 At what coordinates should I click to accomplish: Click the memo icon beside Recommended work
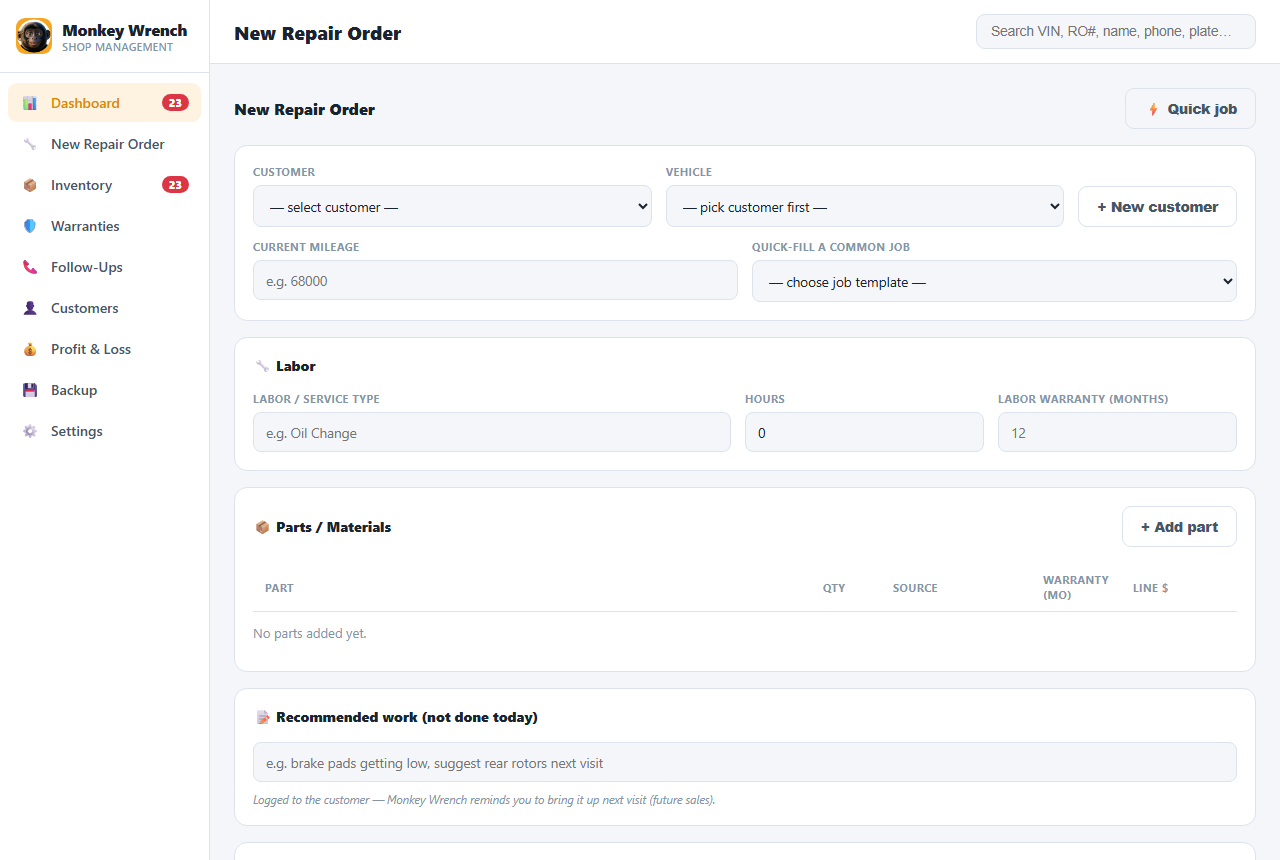tap(262, 717)
